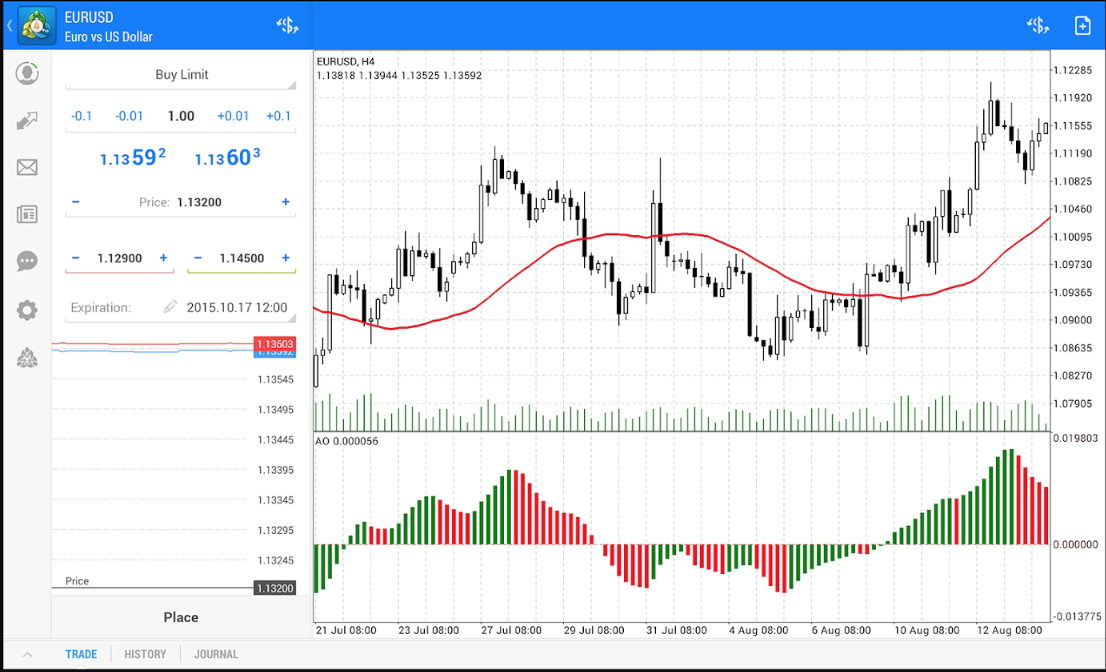Click the 1.13545 tick chart price label
The image size is (1106, 672).
pyautogui.click(x=276, y=379)
